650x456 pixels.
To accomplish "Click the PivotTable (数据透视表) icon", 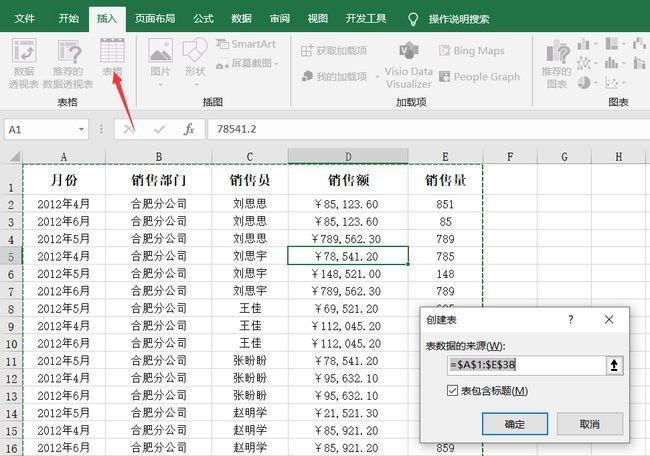I will tap(24, 62).
